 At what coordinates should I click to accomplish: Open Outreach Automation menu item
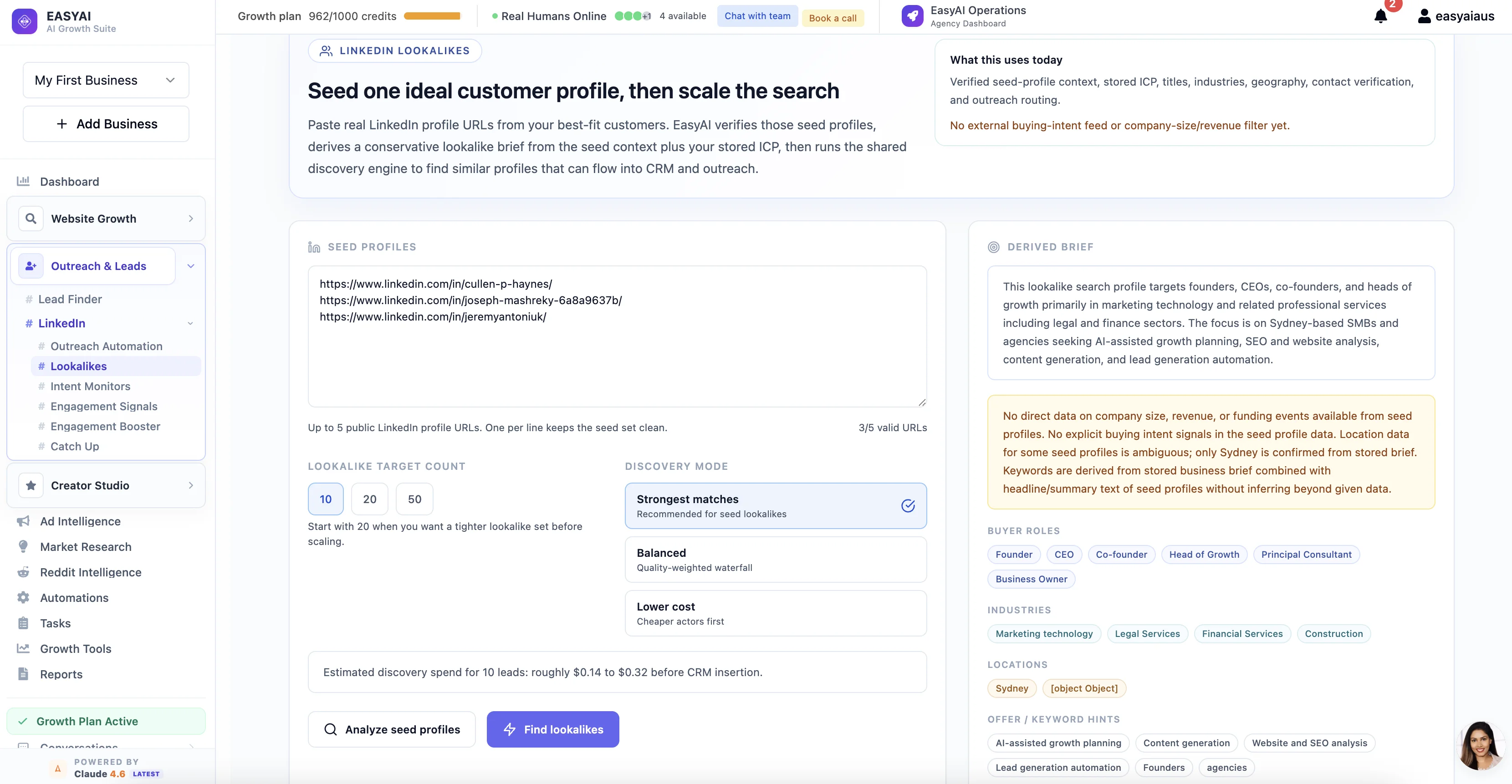point(106,346)
